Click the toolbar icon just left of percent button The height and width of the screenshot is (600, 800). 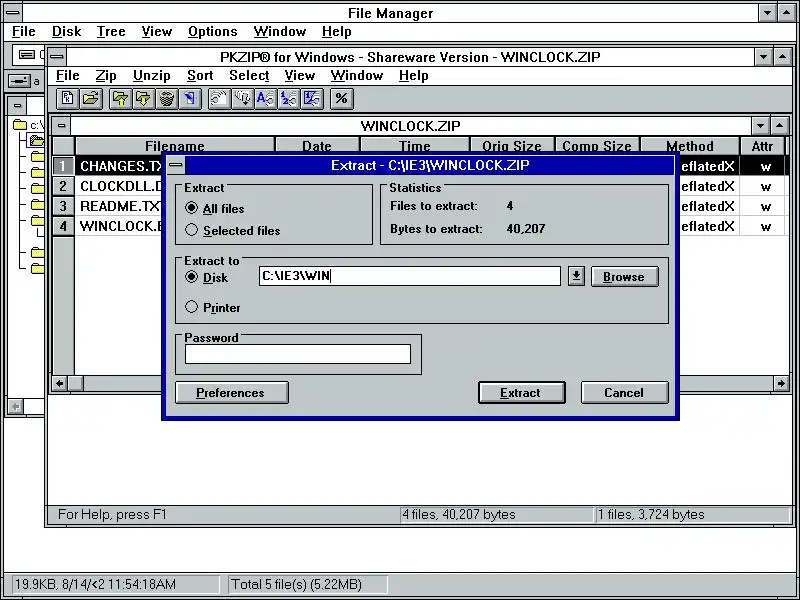[312, 98]
